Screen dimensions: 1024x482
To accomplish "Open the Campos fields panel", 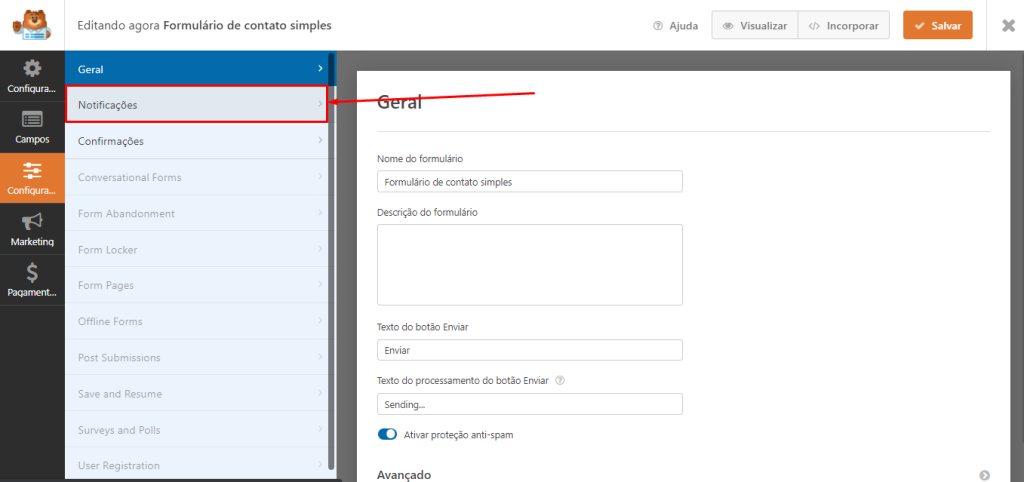I will click(32, 127).
